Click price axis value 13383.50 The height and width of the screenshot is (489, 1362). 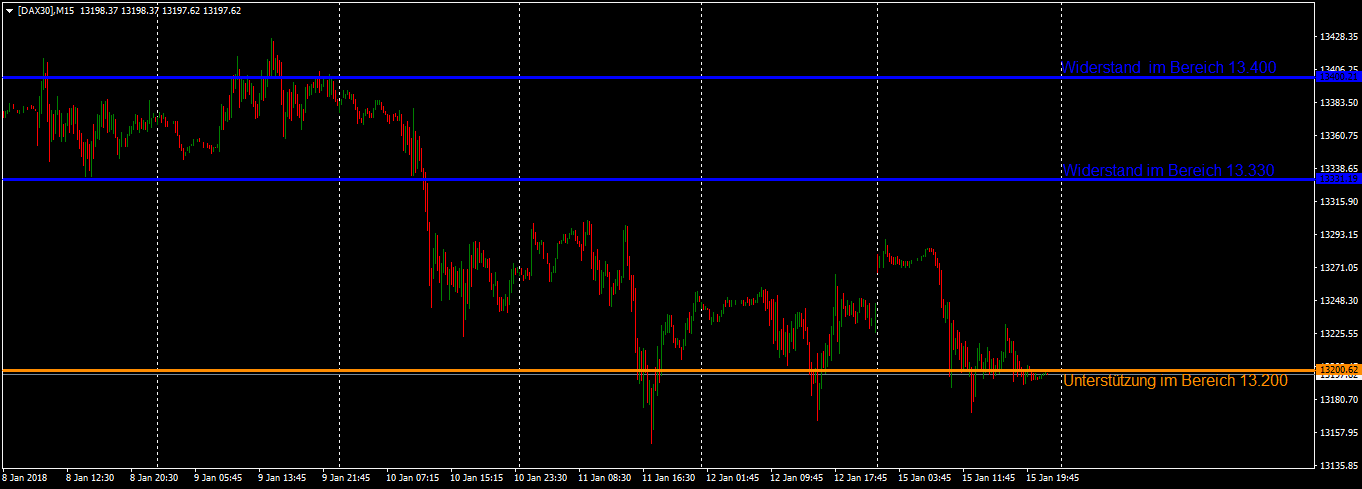[1339, 103]
